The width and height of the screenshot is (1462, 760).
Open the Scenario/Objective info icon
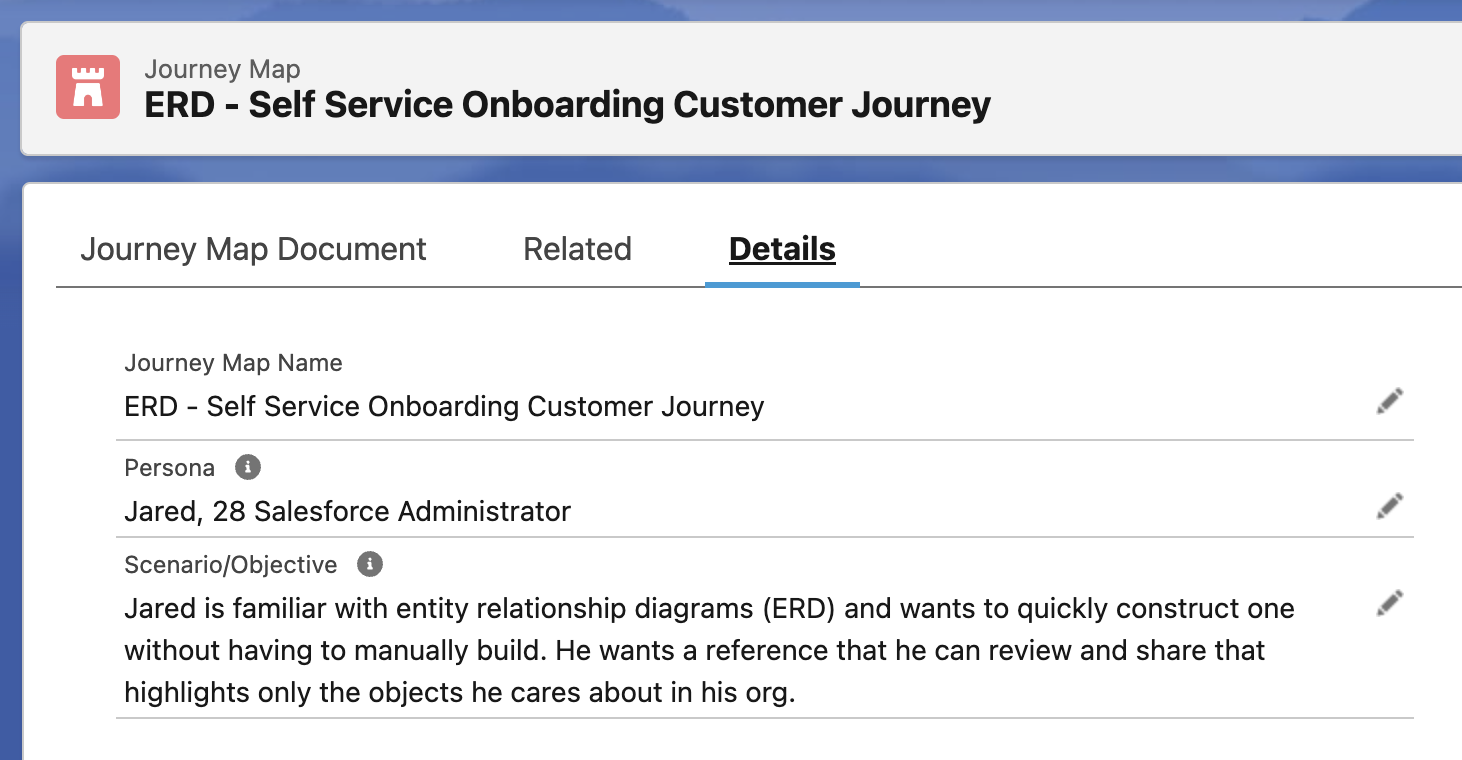[370, 564]
